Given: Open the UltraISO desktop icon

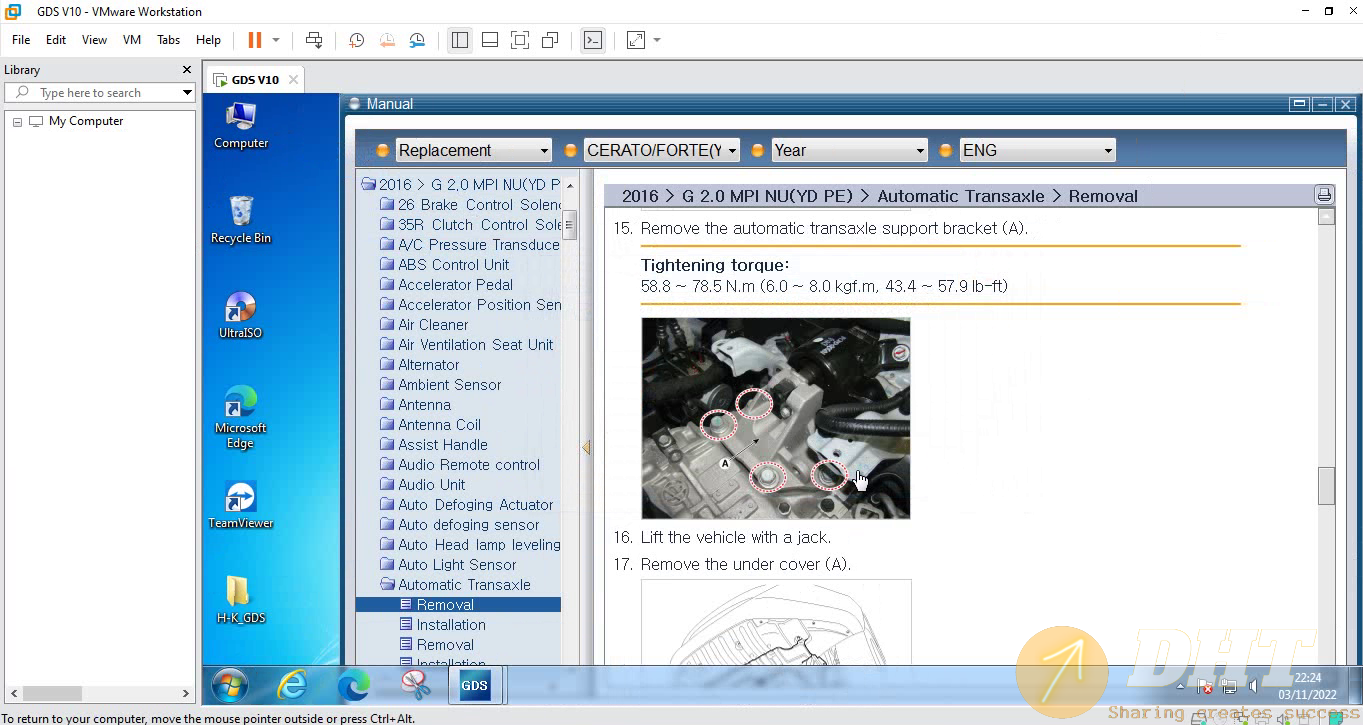Looking at the screenshot, I should pyautogui.click(x=241, y=315).
